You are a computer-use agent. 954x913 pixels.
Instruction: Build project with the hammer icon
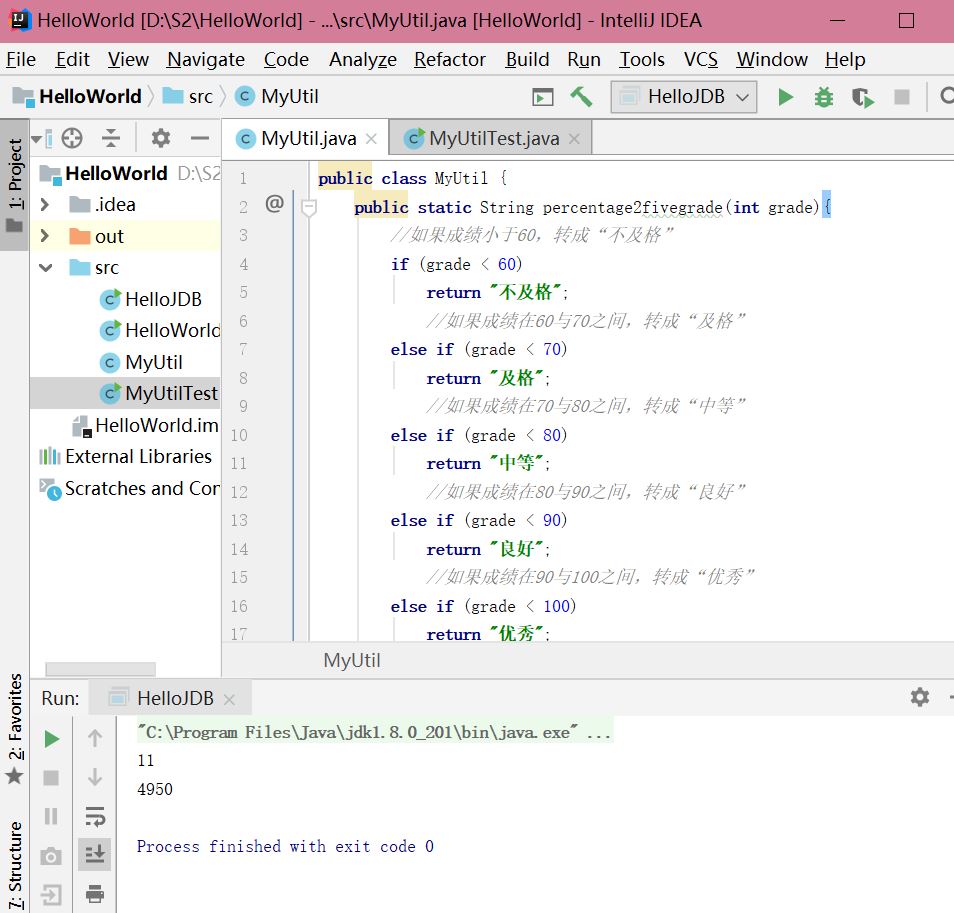pos(581,97)
